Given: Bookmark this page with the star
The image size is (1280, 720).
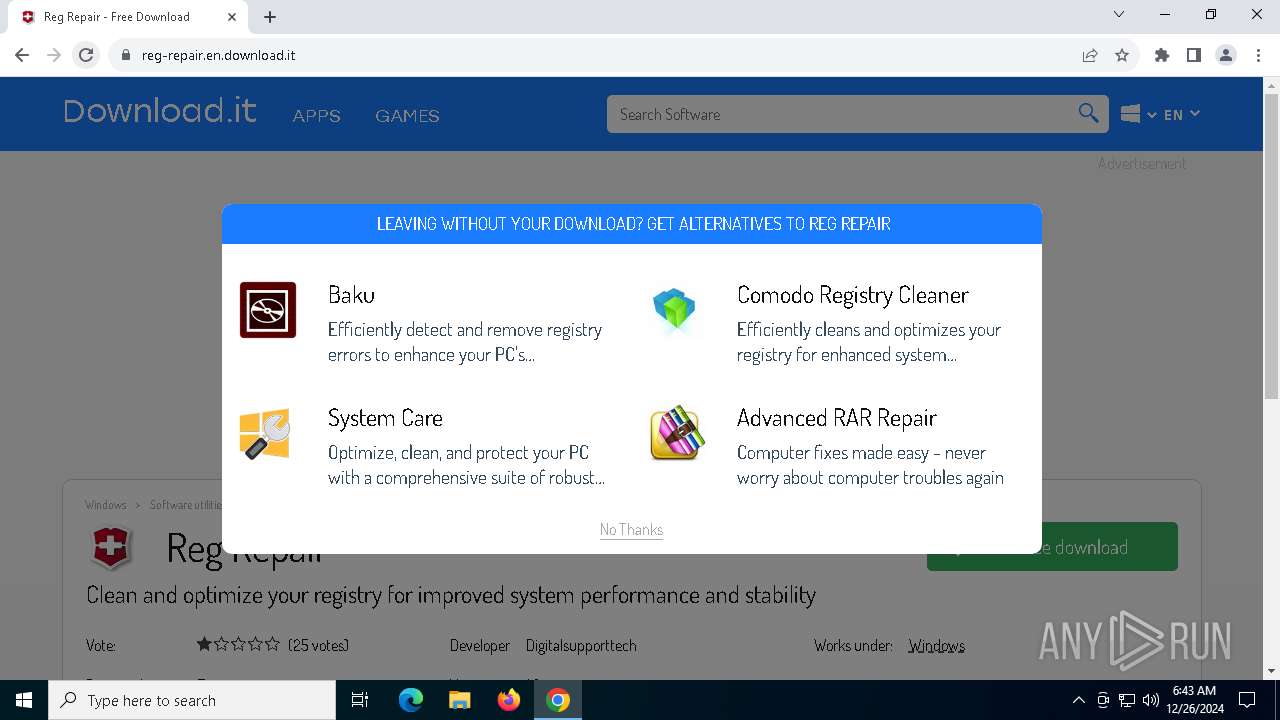Looking at the screenshot, I should [1122, 55].
